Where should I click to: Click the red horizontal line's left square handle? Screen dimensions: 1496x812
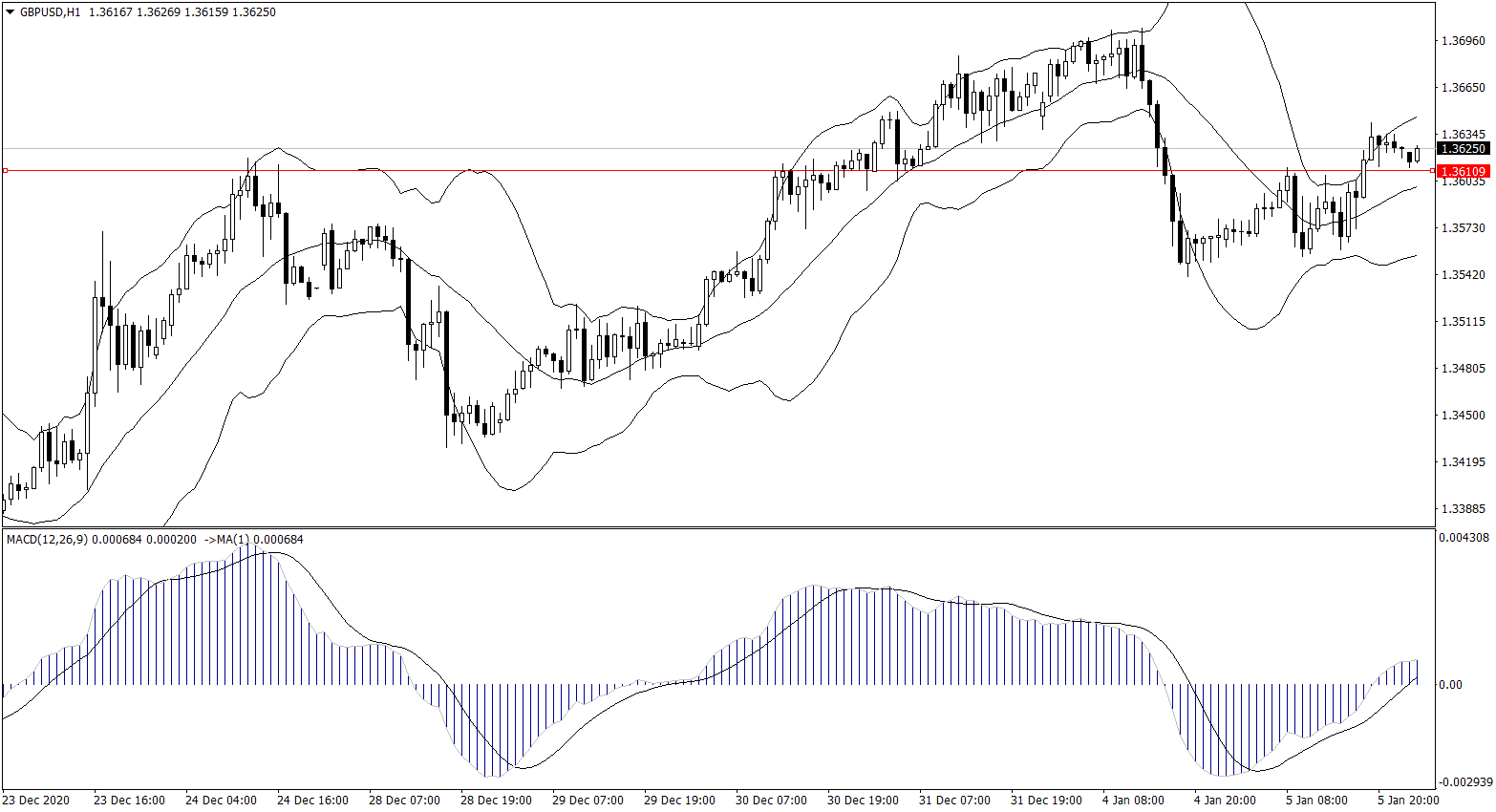pos(5,171)
